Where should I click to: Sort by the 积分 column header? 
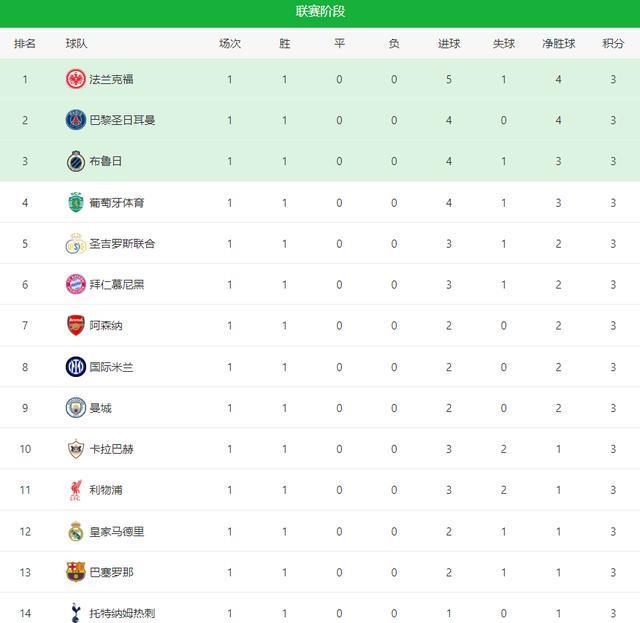613,44
